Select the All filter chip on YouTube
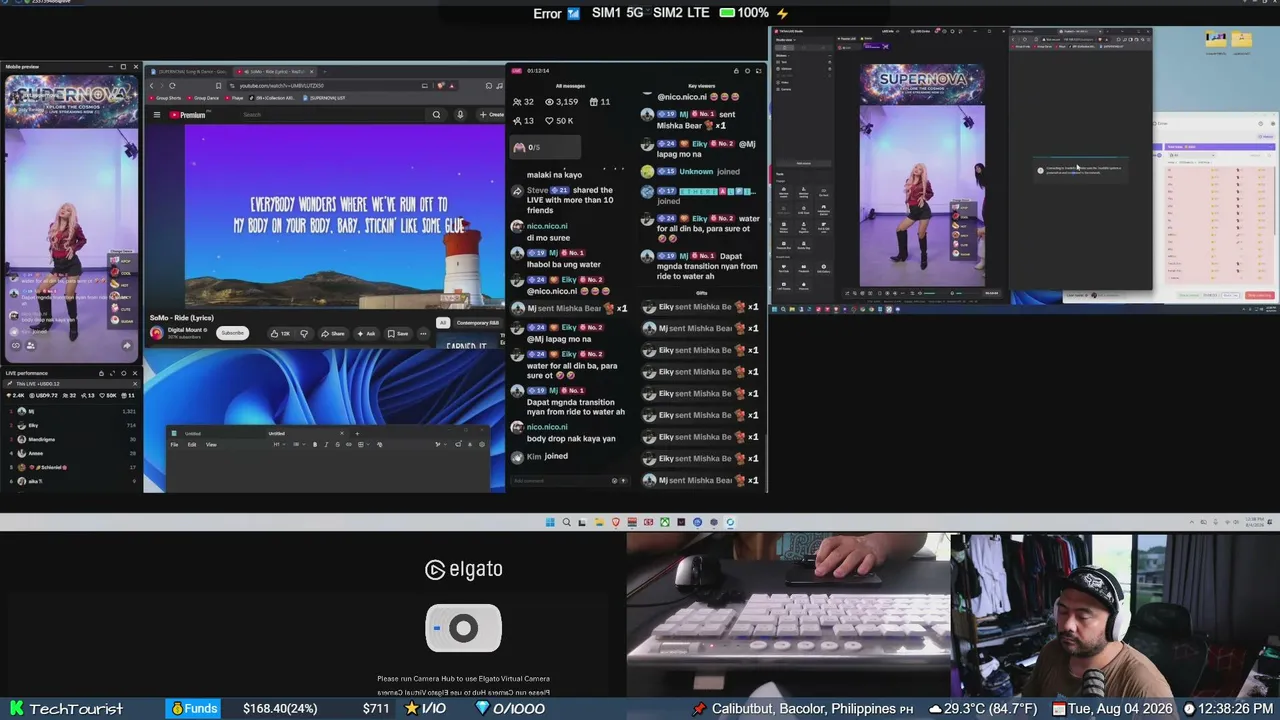 [x=443, y=323]
